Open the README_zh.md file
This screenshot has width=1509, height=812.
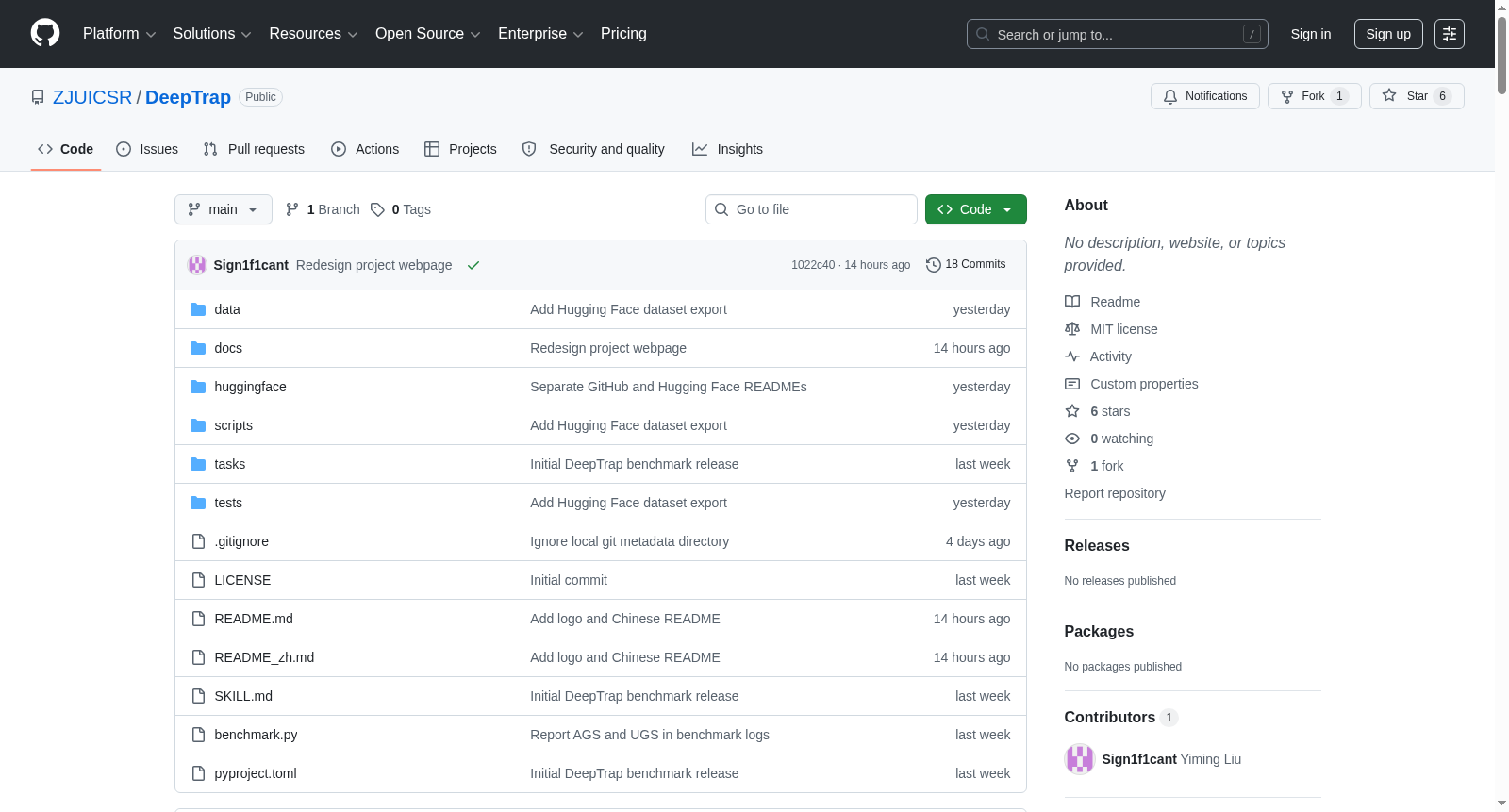[x=264, y=657]
